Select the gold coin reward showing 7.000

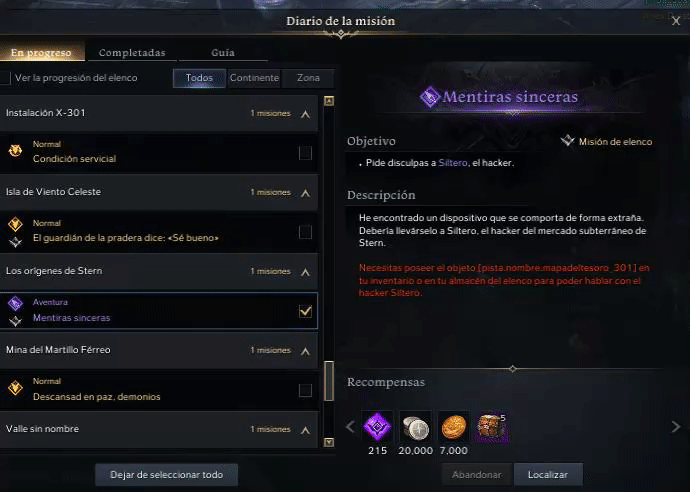(454, 426)
